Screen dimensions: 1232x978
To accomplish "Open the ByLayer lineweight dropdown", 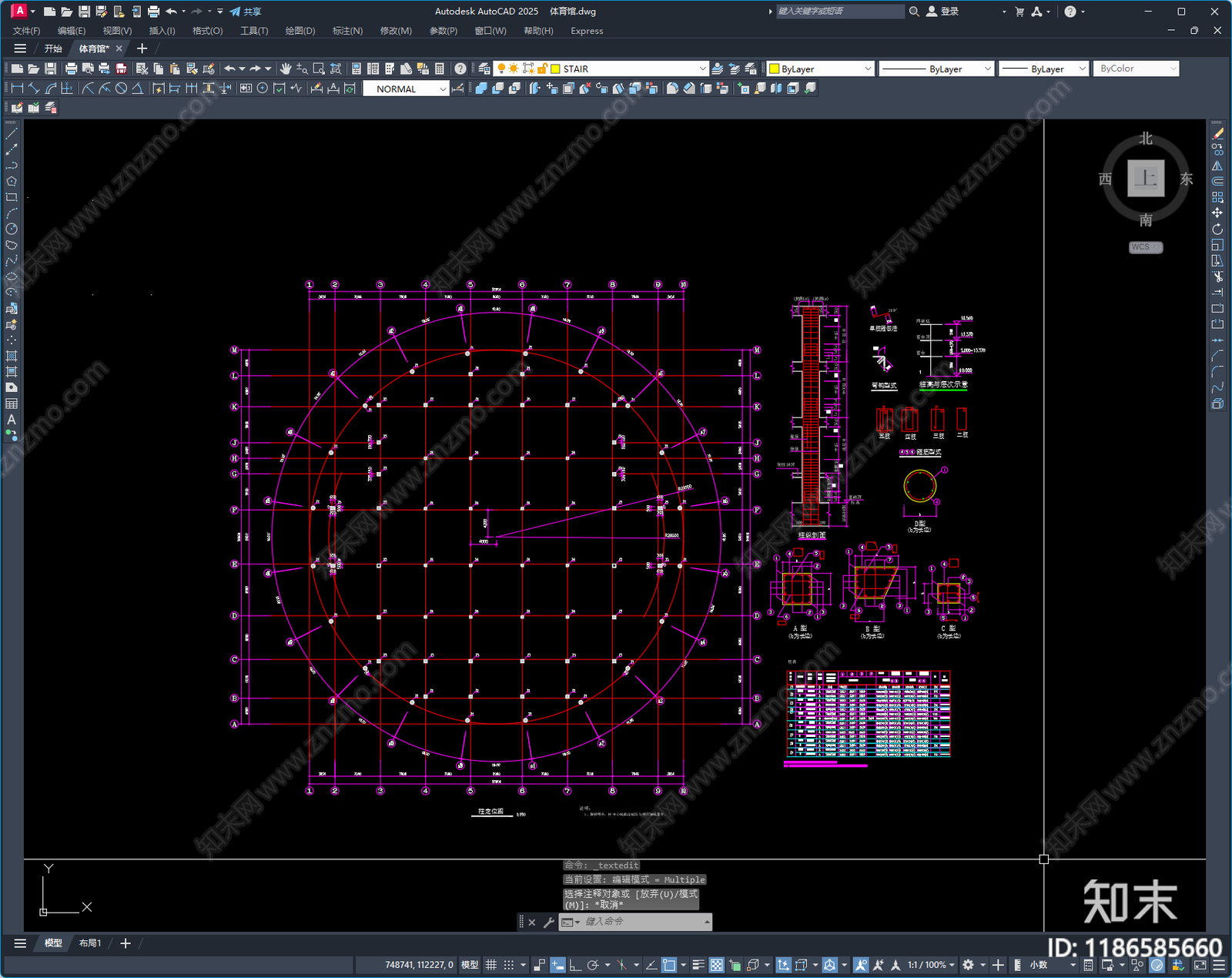I will click(x=1082, y=69).
